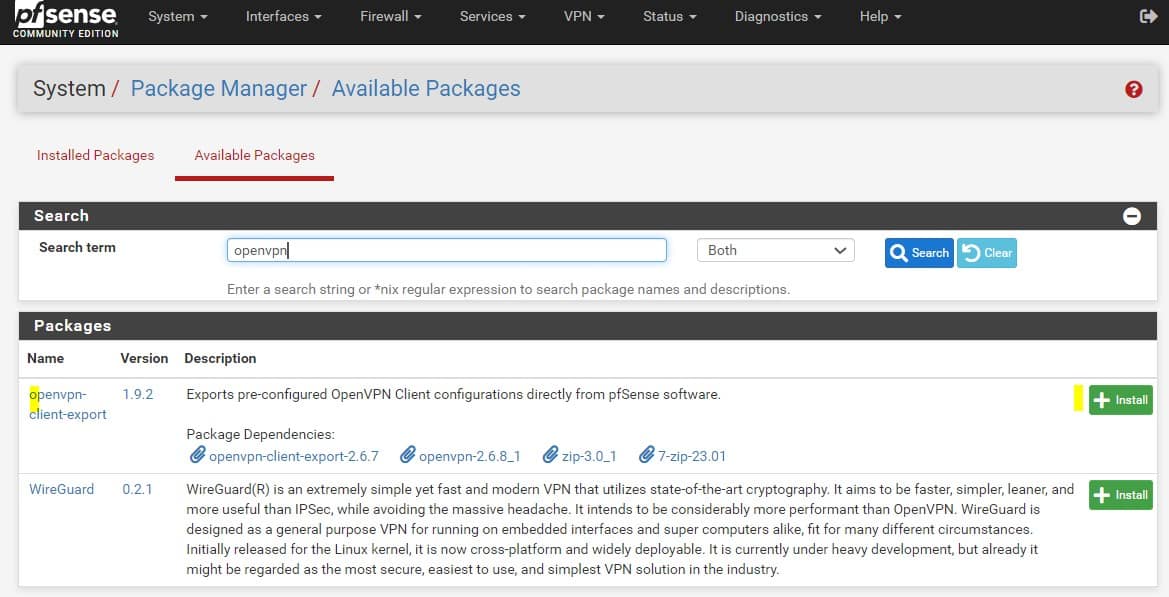Open dependency zip-3.0_1 link

(589, 456)
